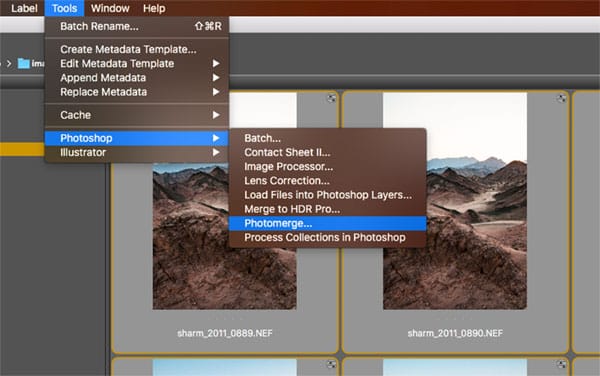Click filename label sharm_2011_0890.NEF

pyautogui.click(x=455, y=333)
